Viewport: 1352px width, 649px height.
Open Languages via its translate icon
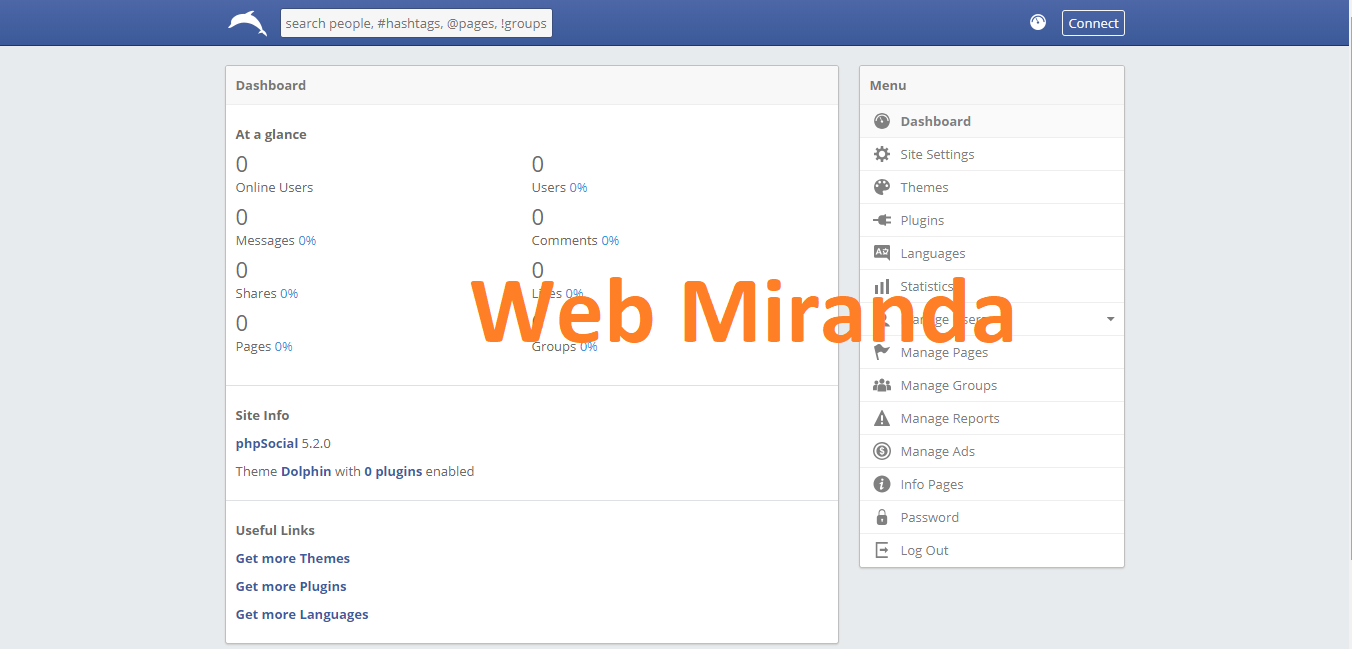882,253
